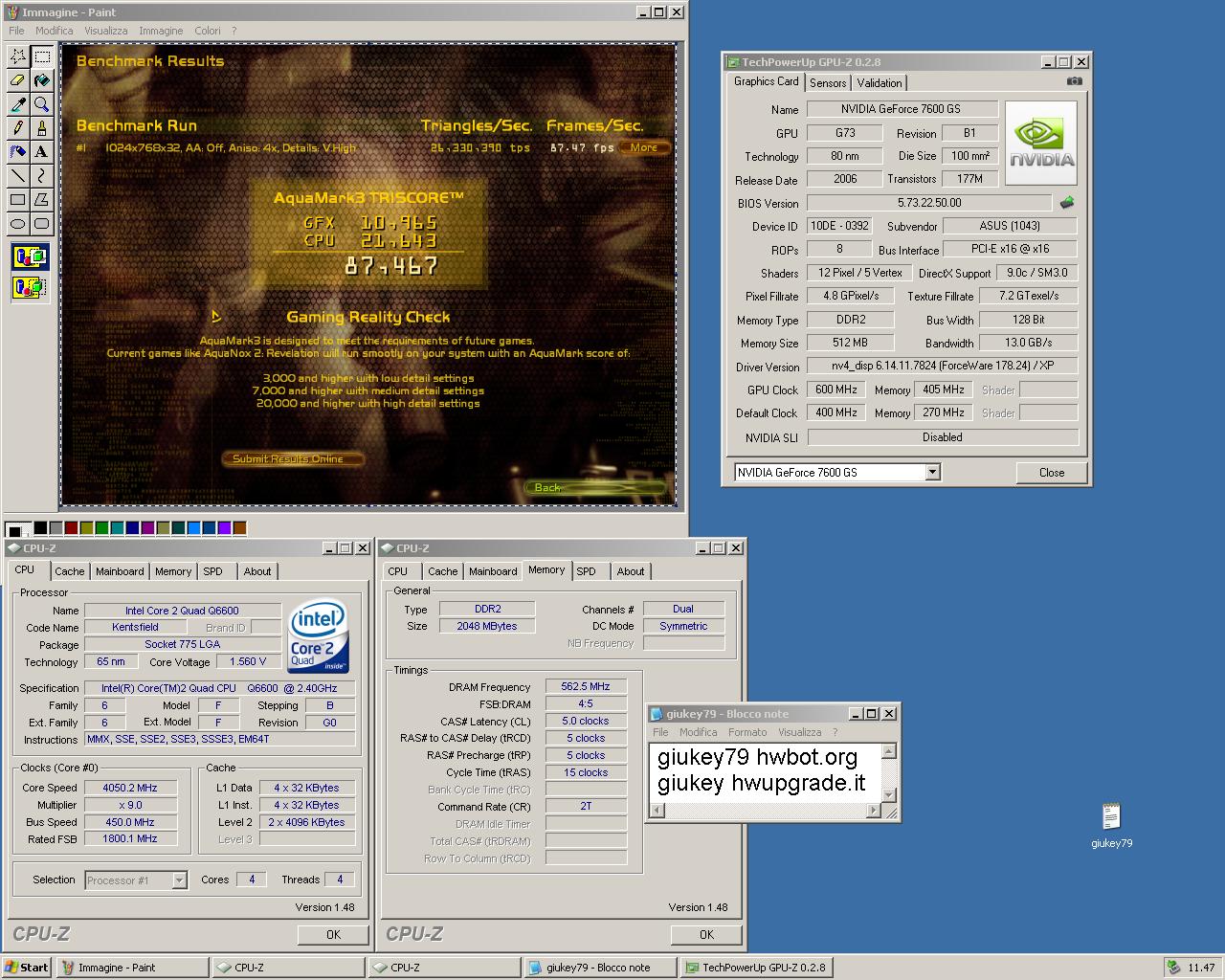
Task: Click the save BIOS icon in GPU-Z
Action: click(1067, 203)
